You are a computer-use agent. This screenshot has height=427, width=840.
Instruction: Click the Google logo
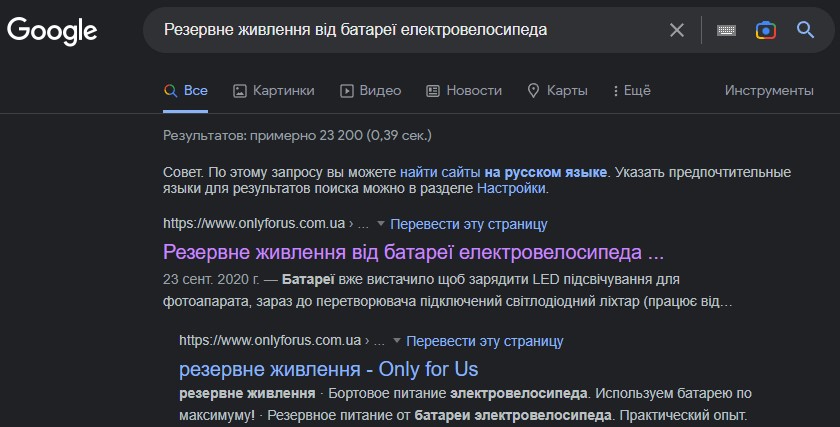coord(52,30)
